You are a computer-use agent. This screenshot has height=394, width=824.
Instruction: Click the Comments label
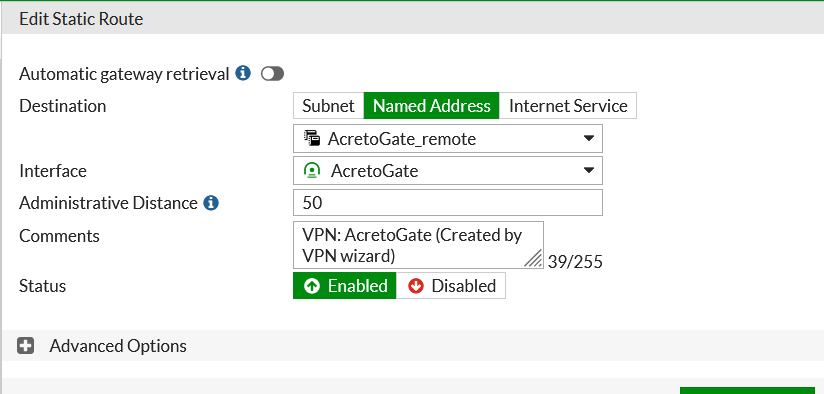[59, 236]
